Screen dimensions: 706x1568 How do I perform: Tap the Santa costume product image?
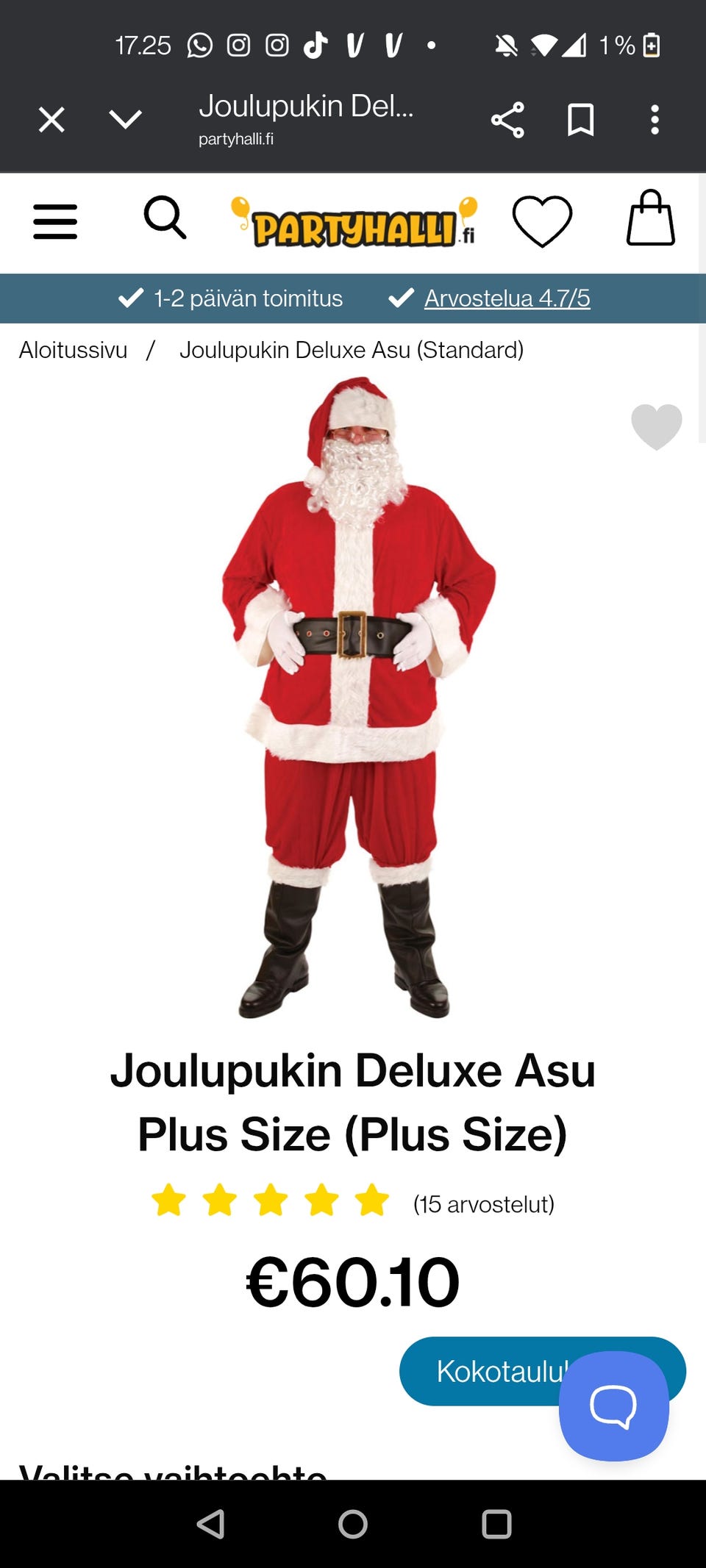(357, 697)
